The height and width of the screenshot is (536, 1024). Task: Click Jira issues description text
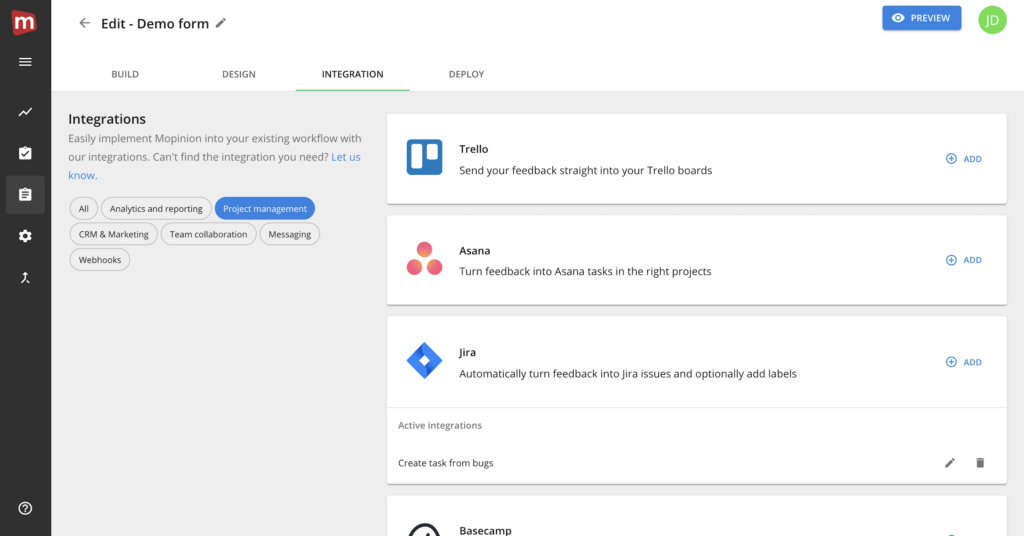628,373
